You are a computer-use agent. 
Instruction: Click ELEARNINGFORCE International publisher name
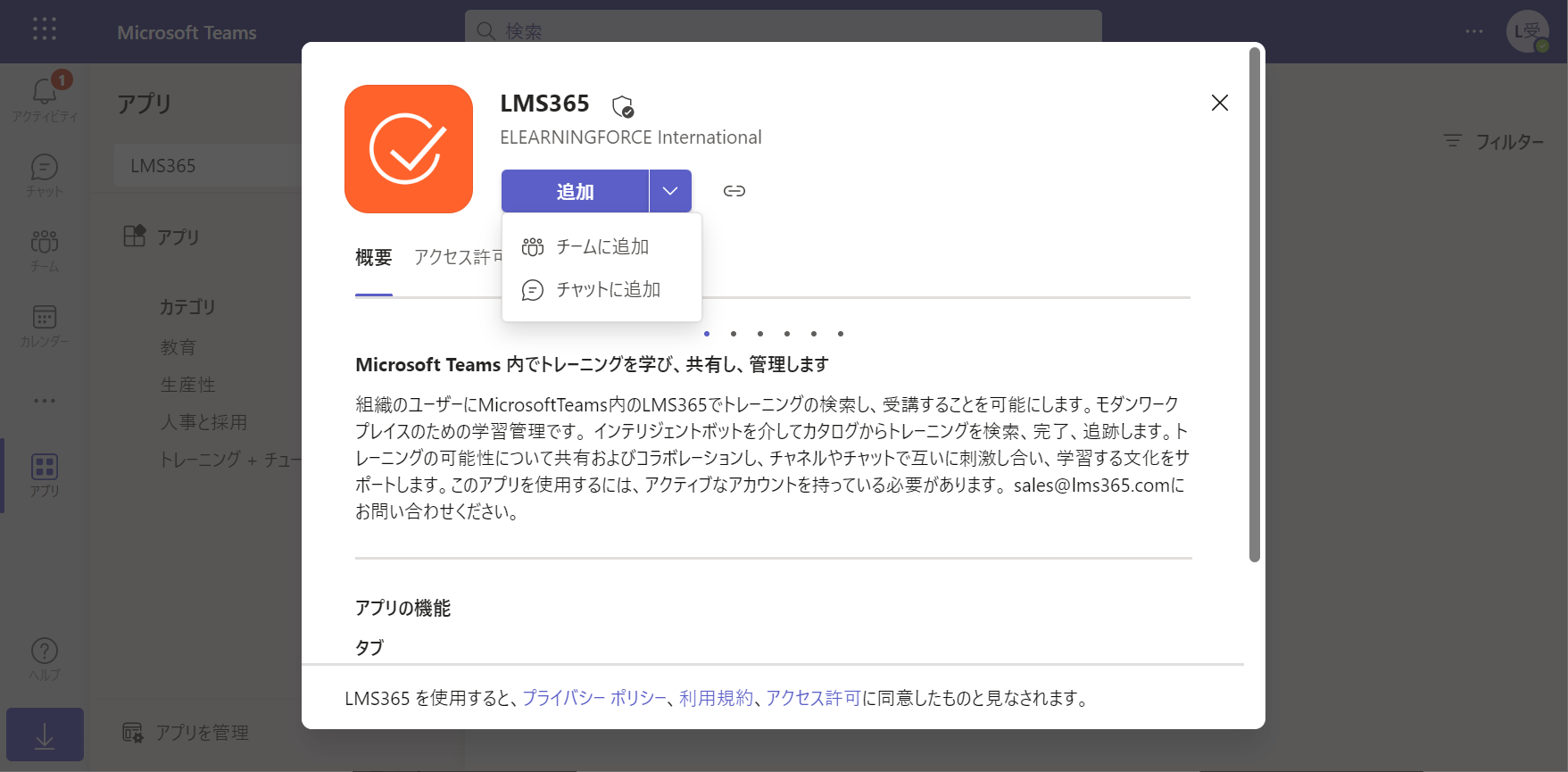631,137
